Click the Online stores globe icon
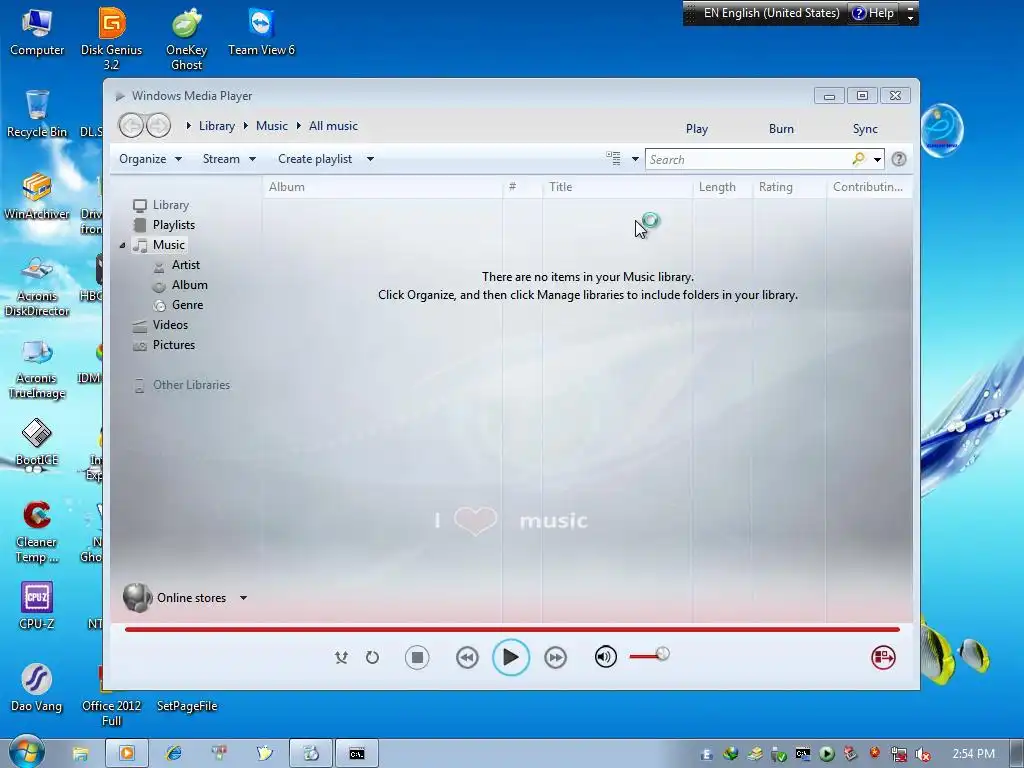Image resolution: width=1024 pixels, height=768 pixels. (137, 598)
